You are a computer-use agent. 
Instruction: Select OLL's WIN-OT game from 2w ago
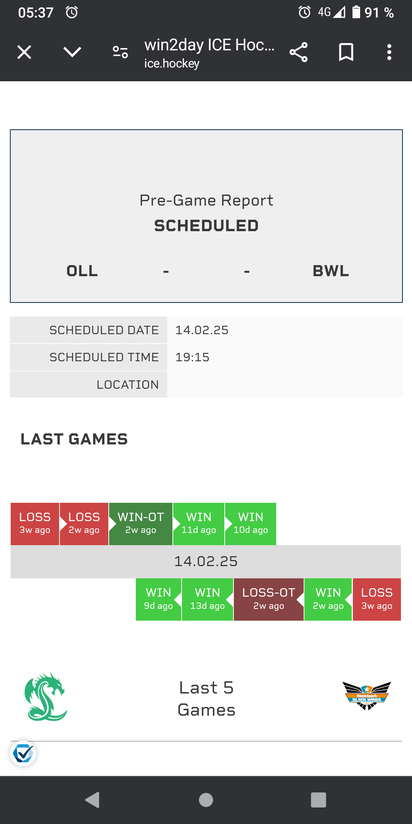tap(140, 523)
